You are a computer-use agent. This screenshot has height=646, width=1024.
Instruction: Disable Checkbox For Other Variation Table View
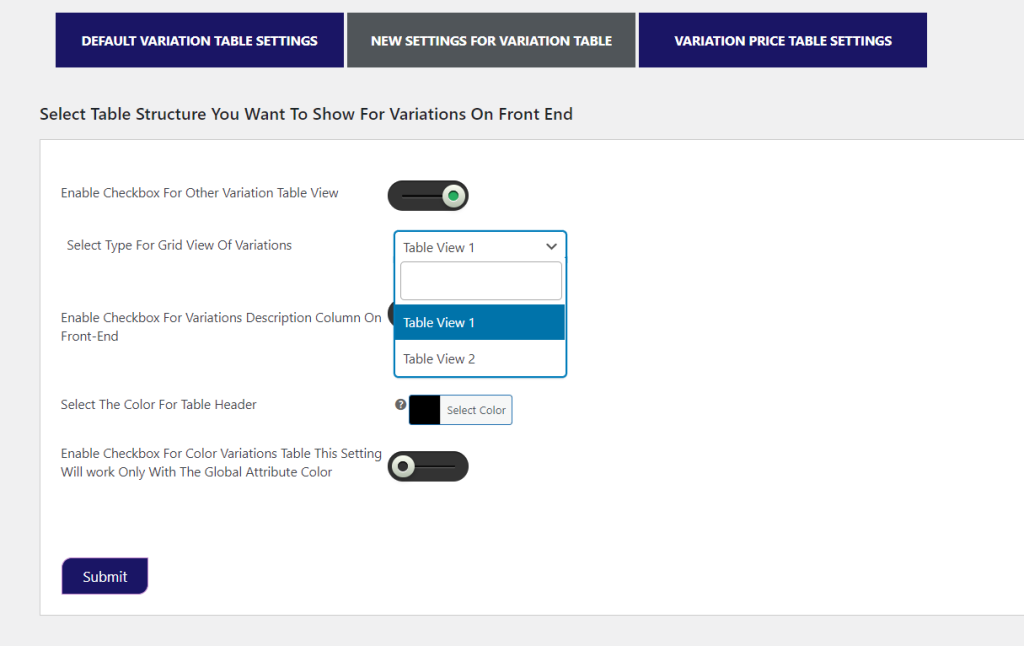tap(428, 195)
